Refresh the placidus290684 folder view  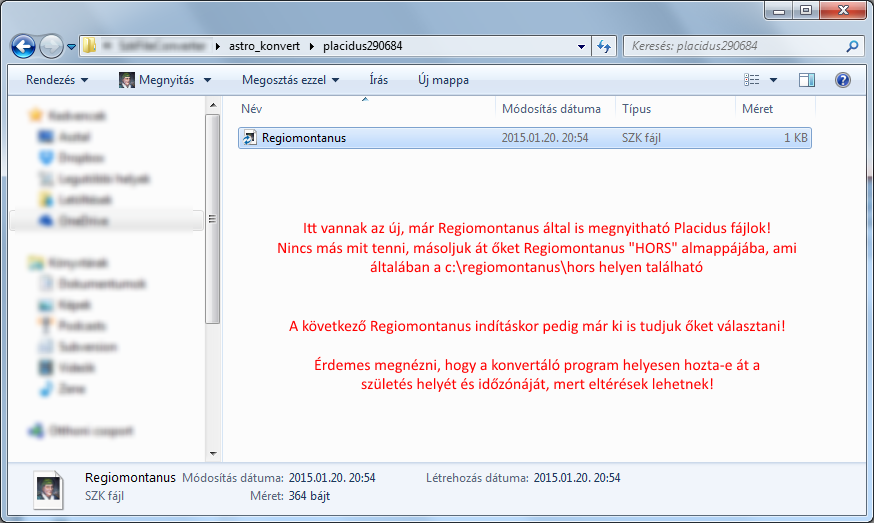click(x=604, y=46)
